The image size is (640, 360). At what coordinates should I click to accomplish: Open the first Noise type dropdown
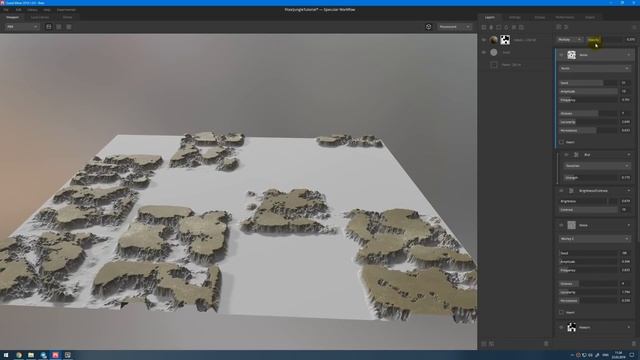[x=595, y=68]
